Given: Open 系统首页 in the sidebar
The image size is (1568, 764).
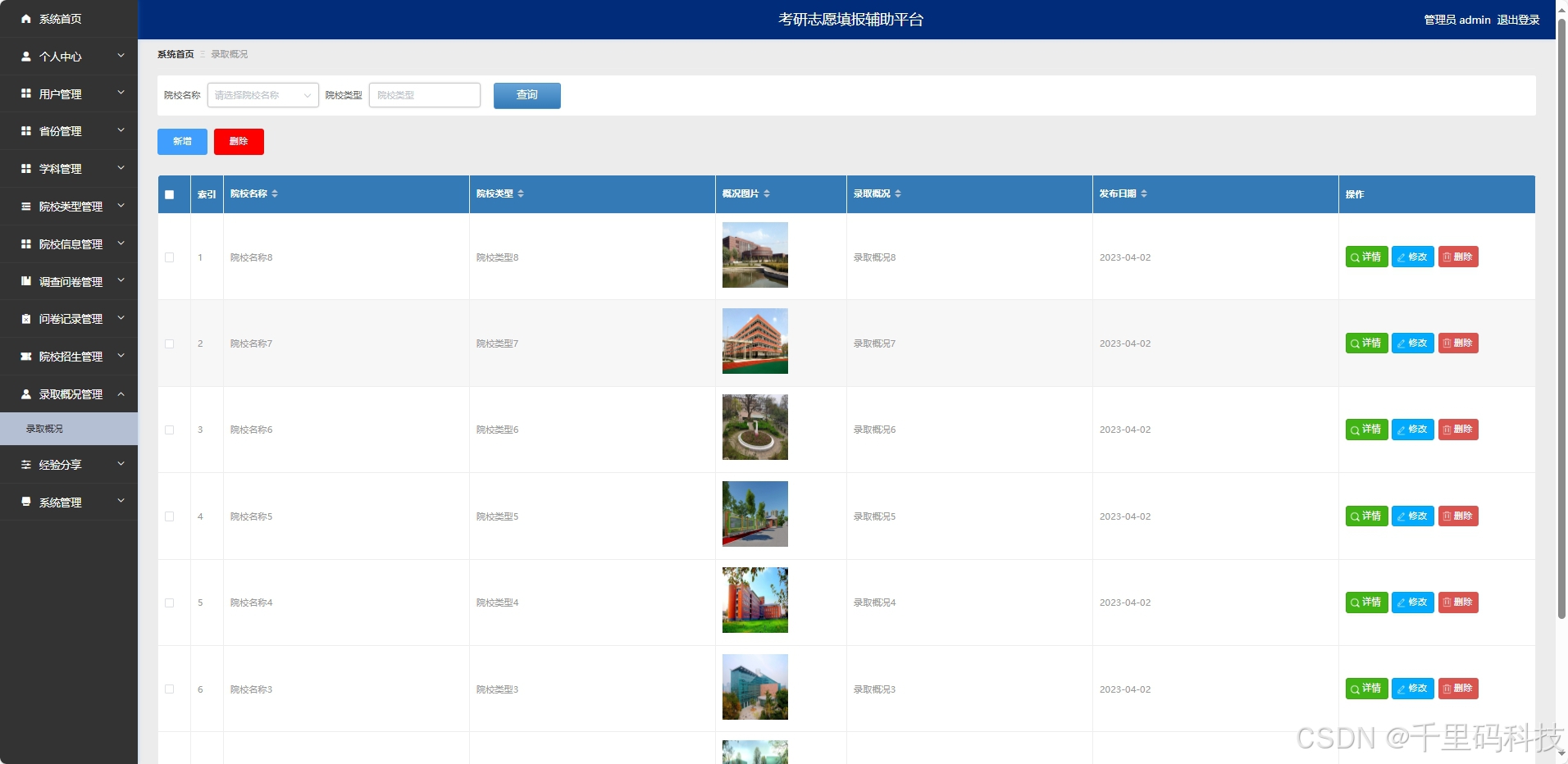Looking at the screenshot, I should (x=69, y=19).
